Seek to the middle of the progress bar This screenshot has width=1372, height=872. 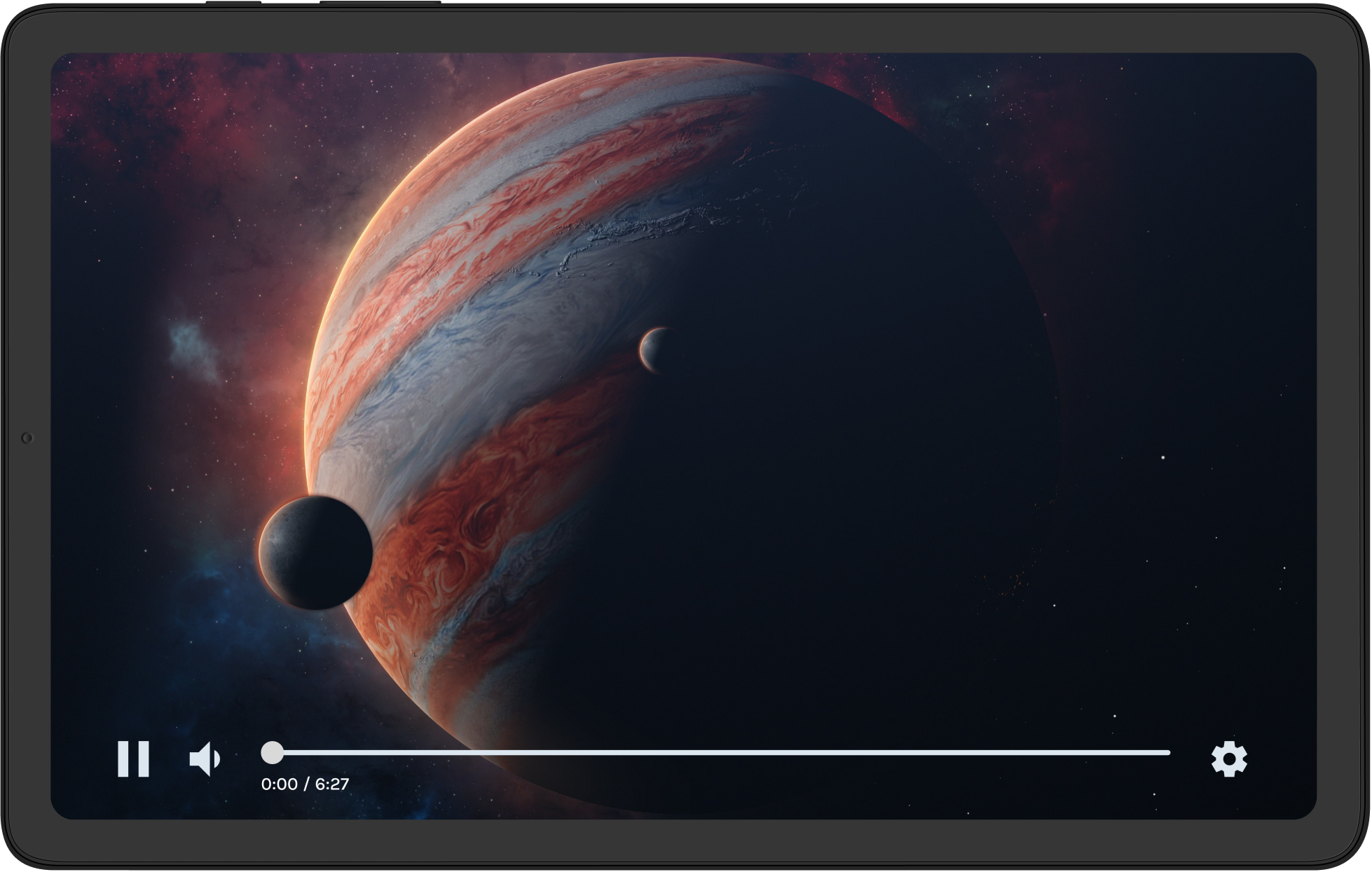coord(716,753)
